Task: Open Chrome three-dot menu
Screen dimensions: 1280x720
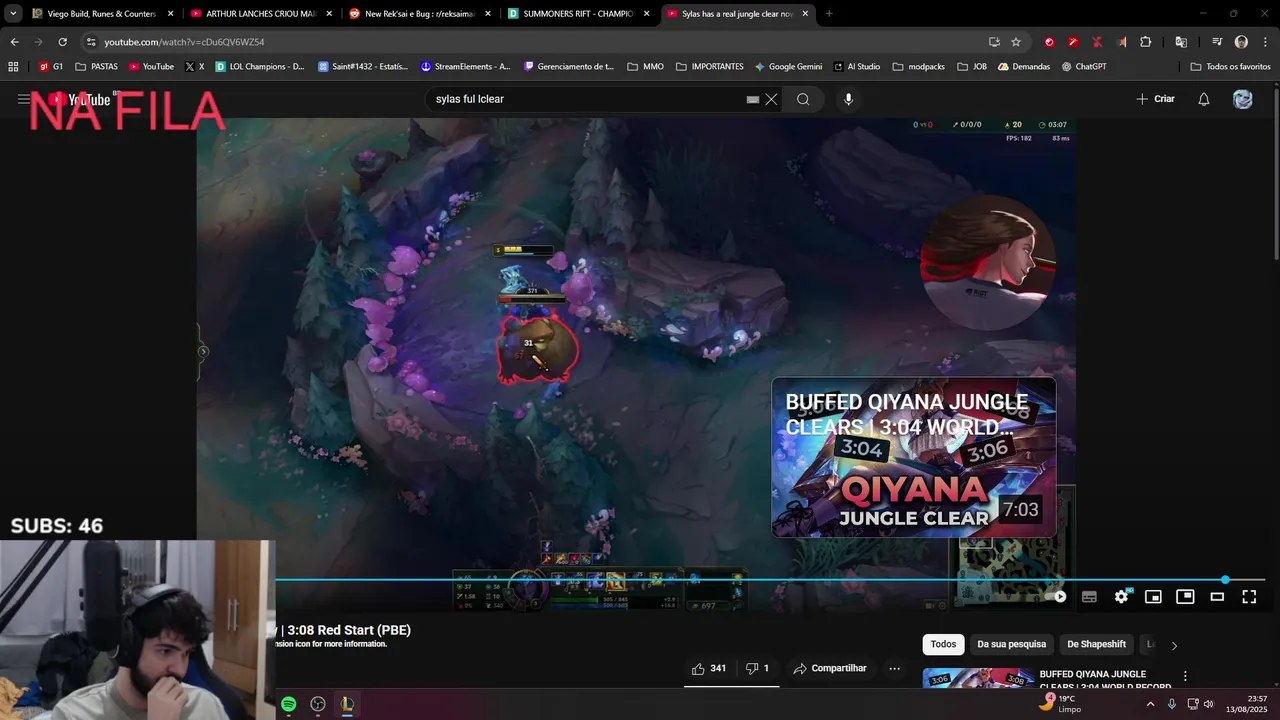Action: click(x=1263, y=42)
